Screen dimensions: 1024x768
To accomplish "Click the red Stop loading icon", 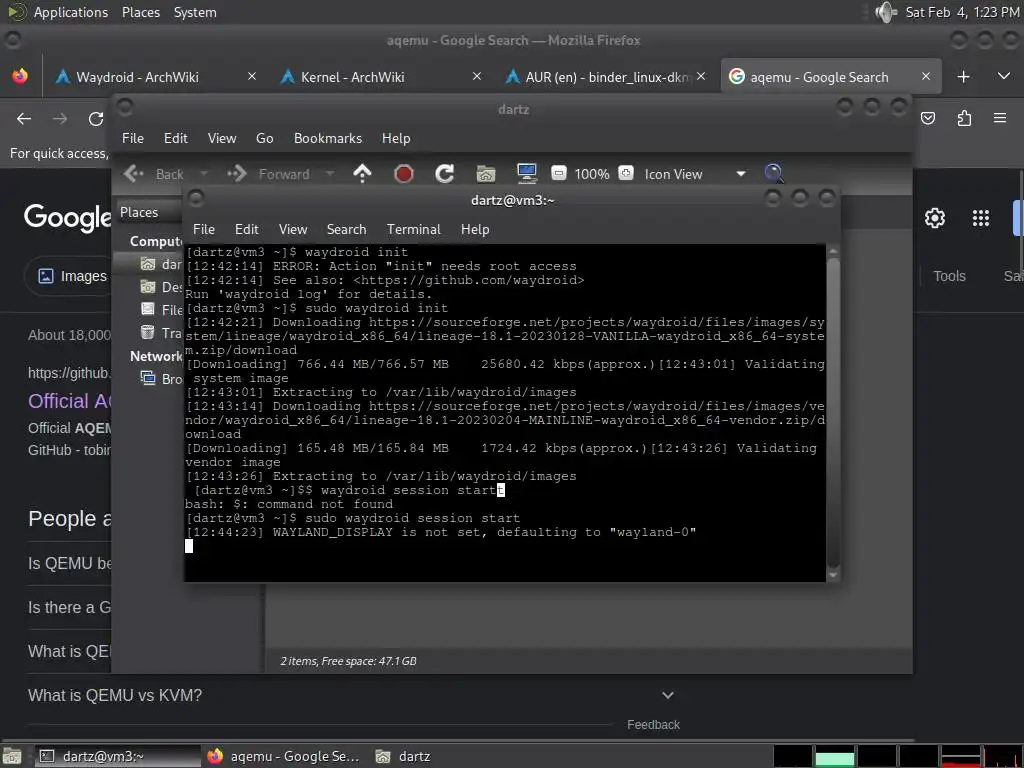I will click(404, 173).
